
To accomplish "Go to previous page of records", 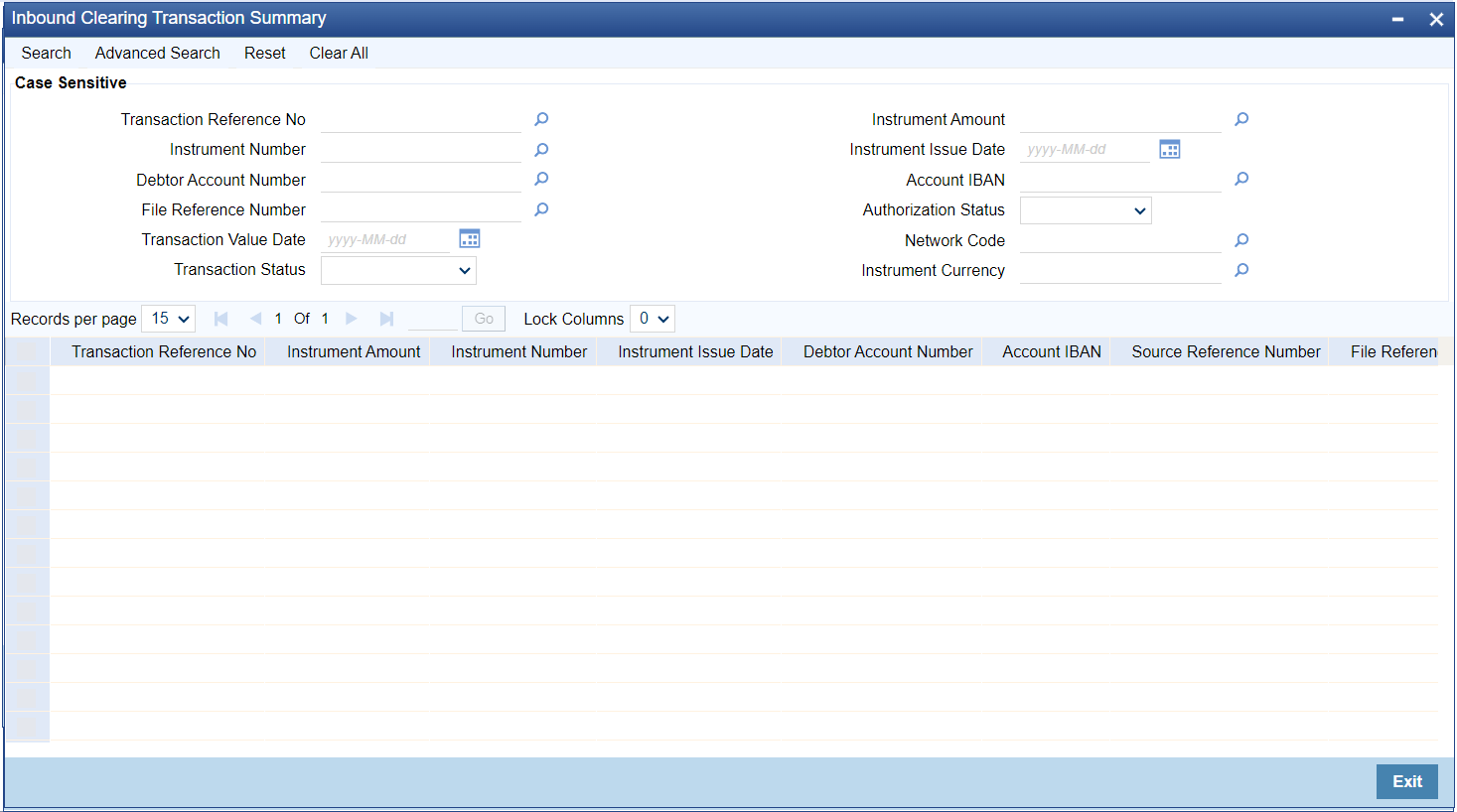I will 255,319.
